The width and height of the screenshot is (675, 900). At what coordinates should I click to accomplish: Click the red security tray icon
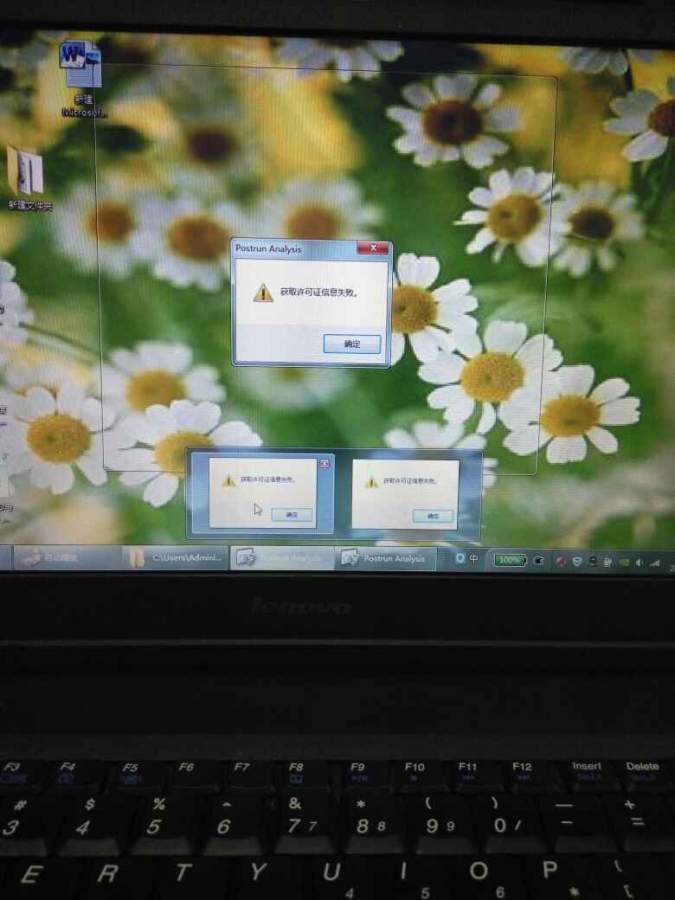coord(561,561)
